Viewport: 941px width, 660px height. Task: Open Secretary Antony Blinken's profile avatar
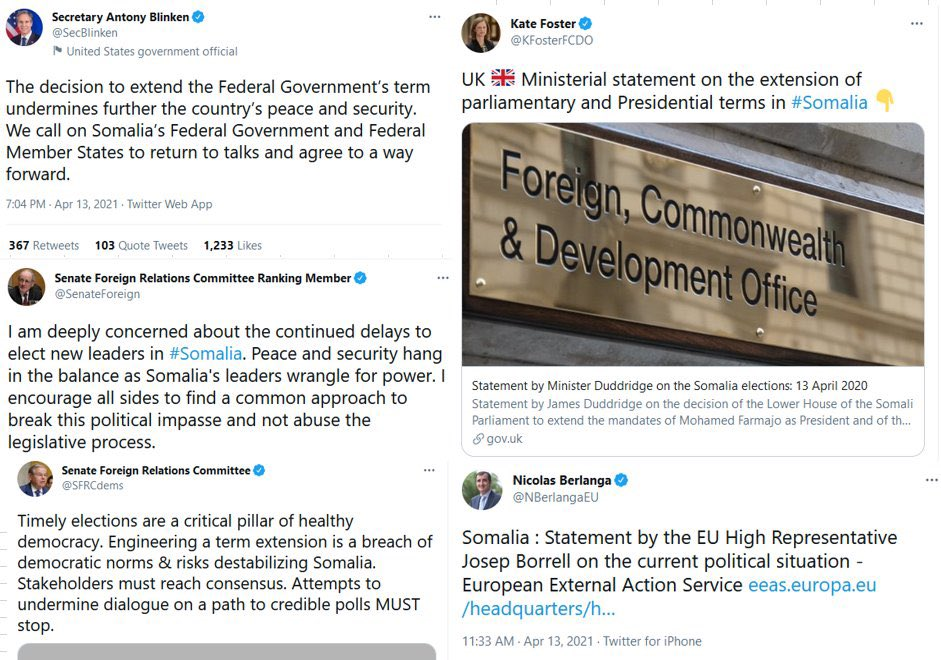click(x=25, y=27)
